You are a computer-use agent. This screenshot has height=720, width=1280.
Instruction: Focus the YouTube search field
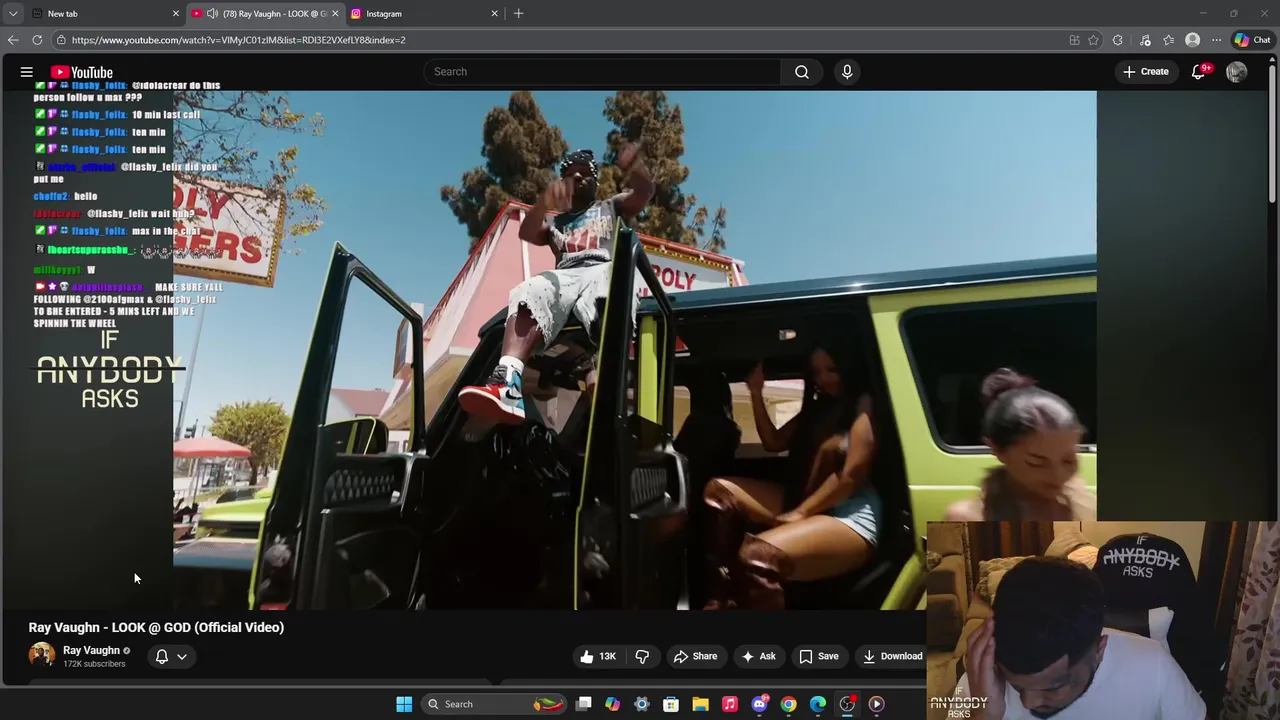[603, 72]
